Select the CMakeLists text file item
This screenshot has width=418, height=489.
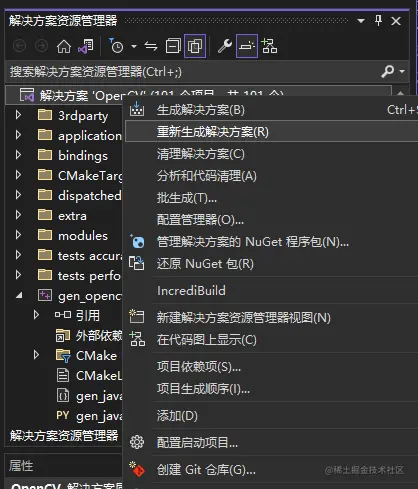(x=99, y=376)
